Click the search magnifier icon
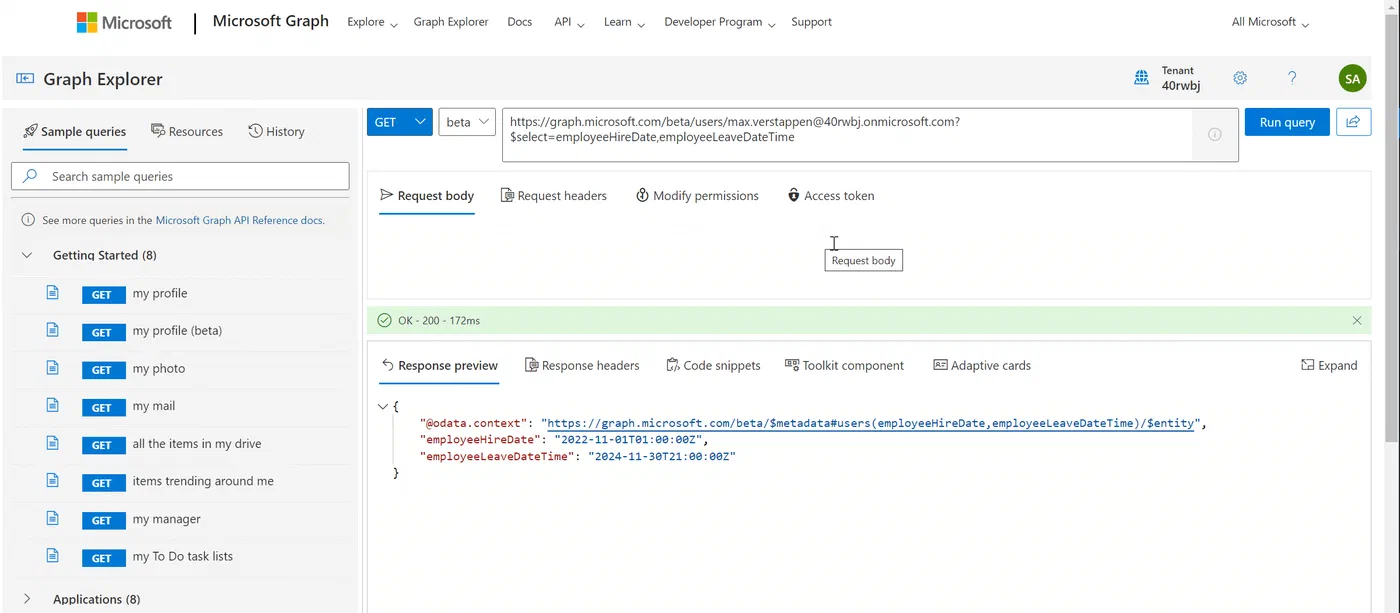The image size is (1400, 613). pyautogui.click(x=31, y=176)
